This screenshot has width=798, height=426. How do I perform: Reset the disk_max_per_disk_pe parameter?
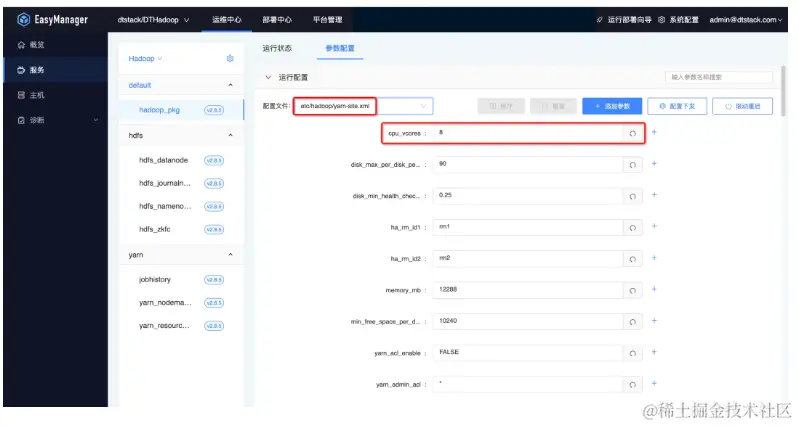coord(633,165)
